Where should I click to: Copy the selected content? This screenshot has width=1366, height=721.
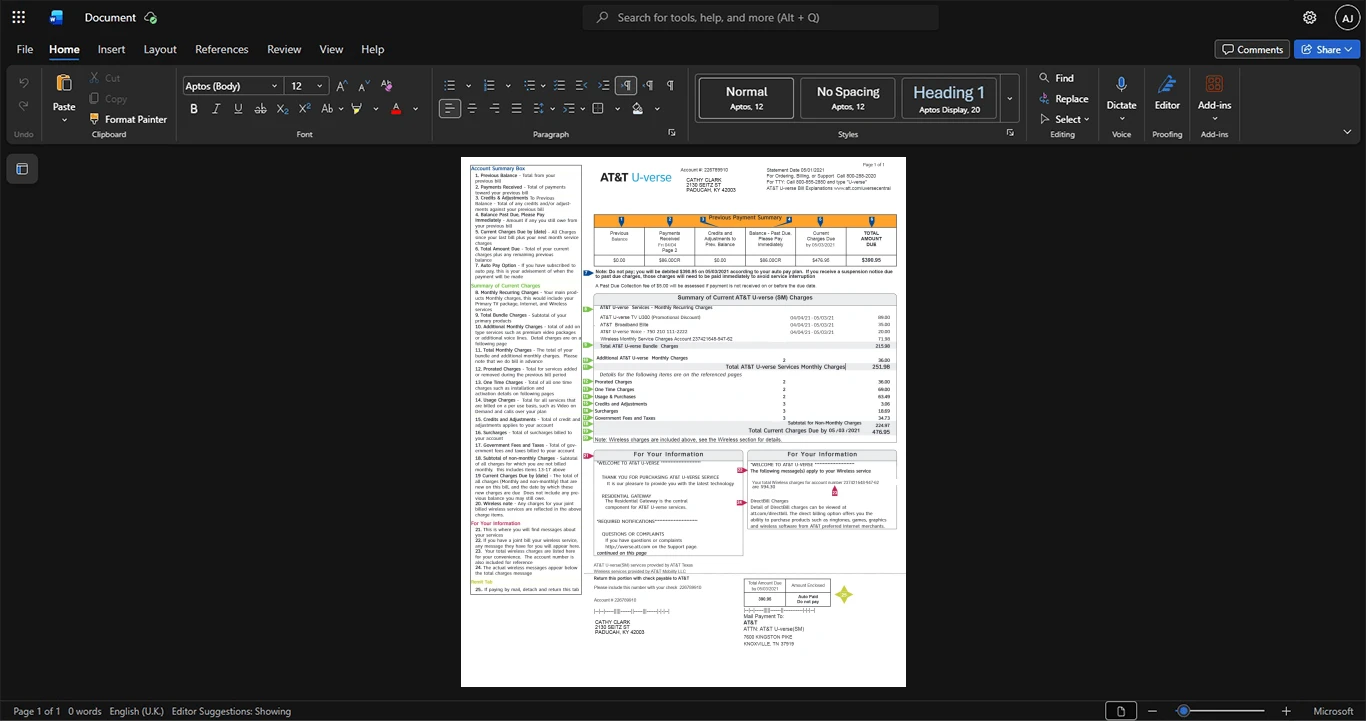tap(108, 99)
